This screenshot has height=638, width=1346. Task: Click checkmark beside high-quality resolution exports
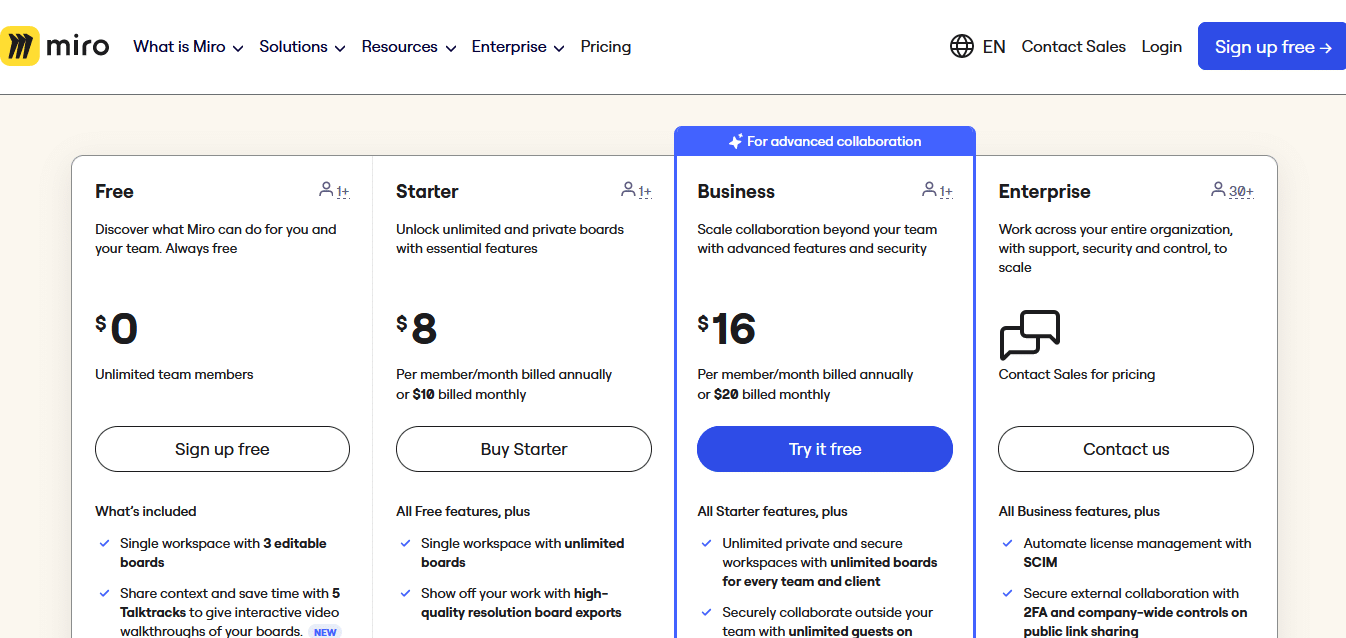tap(405, 594)
